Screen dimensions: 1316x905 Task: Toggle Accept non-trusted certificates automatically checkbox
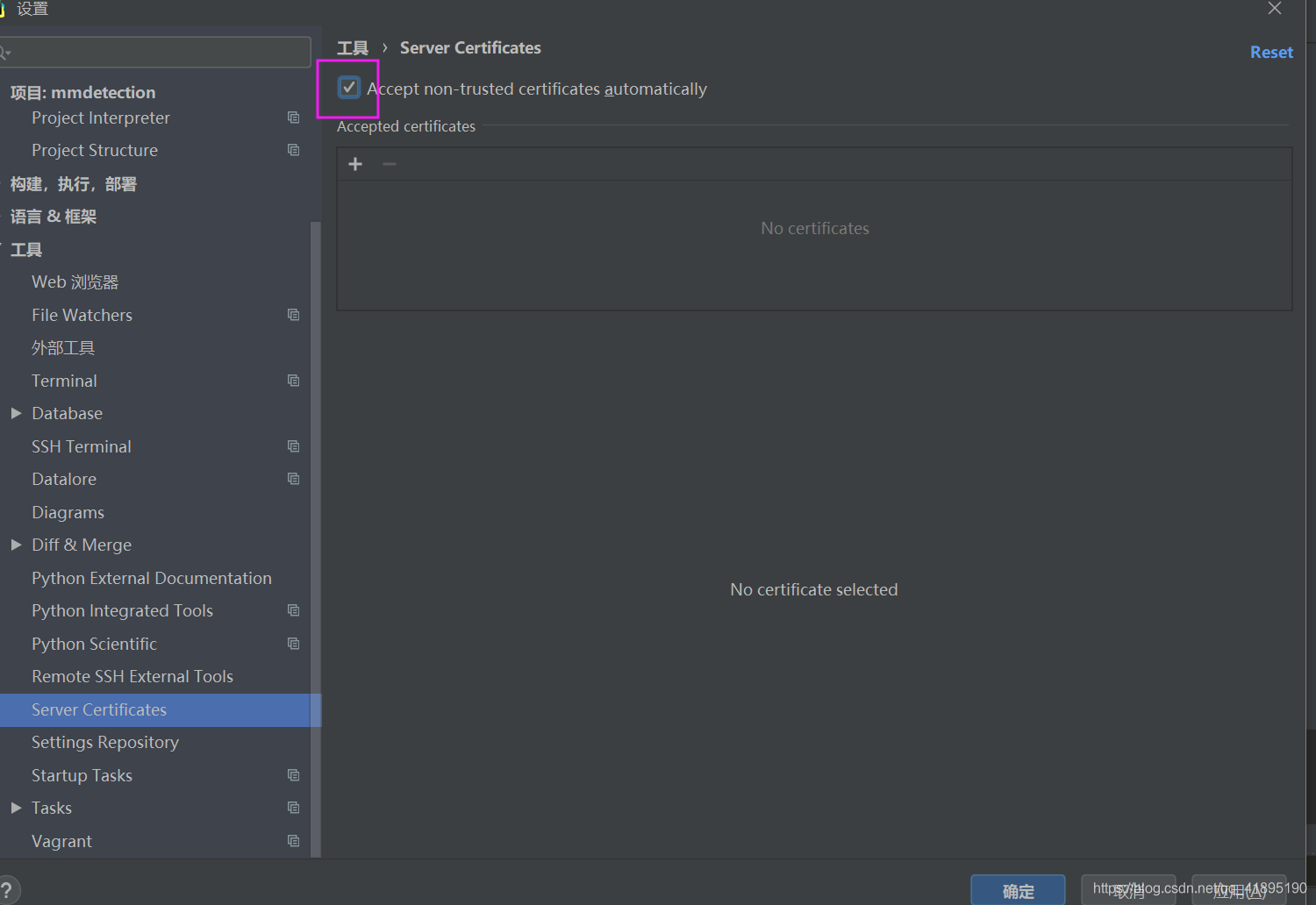349,88
